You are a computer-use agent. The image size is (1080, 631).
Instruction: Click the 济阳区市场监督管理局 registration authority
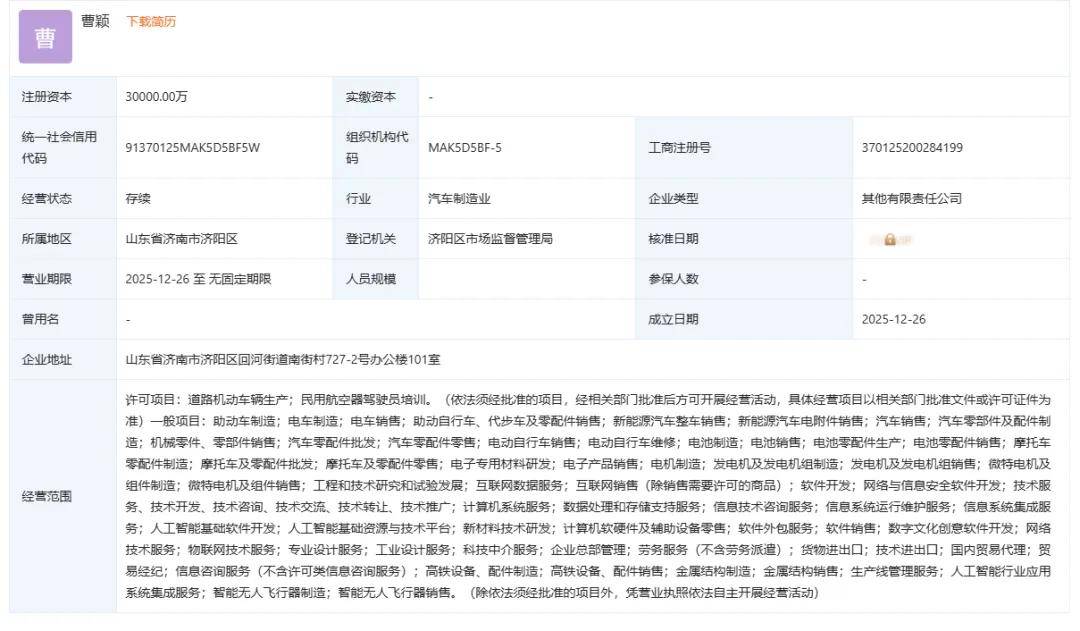click(490, 239)
